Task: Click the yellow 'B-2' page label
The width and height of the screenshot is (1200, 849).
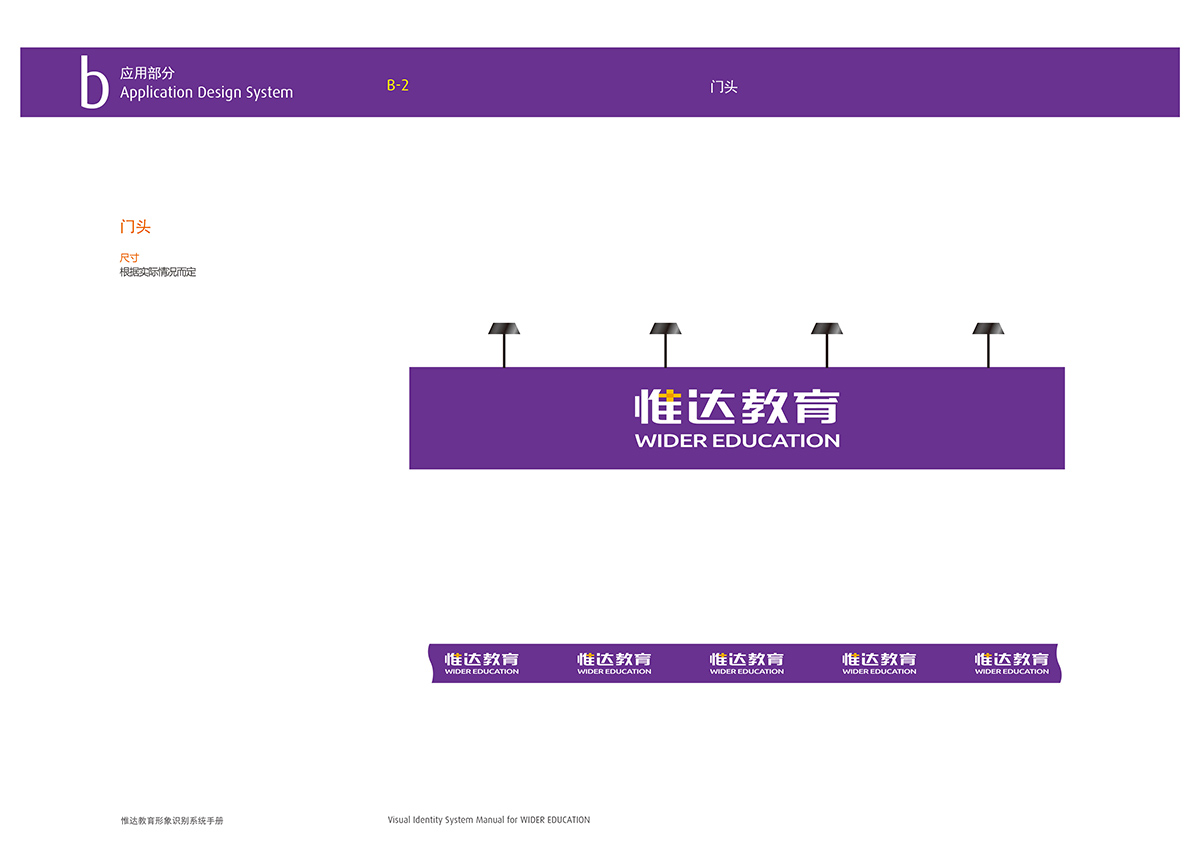Action: click(x=398, y=86)
